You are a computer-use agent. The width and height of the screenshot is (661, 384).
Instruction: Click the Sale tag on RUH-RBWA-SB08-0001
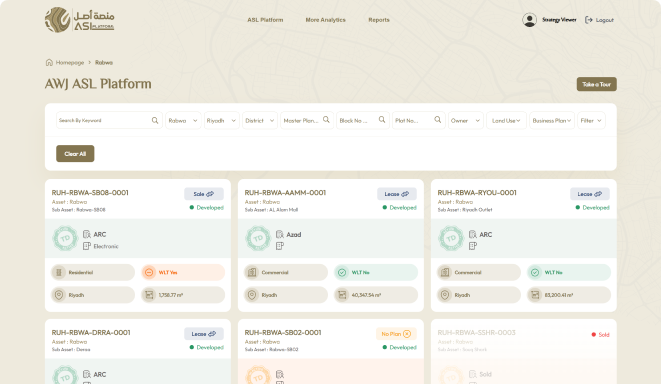(x=204, y=194)
